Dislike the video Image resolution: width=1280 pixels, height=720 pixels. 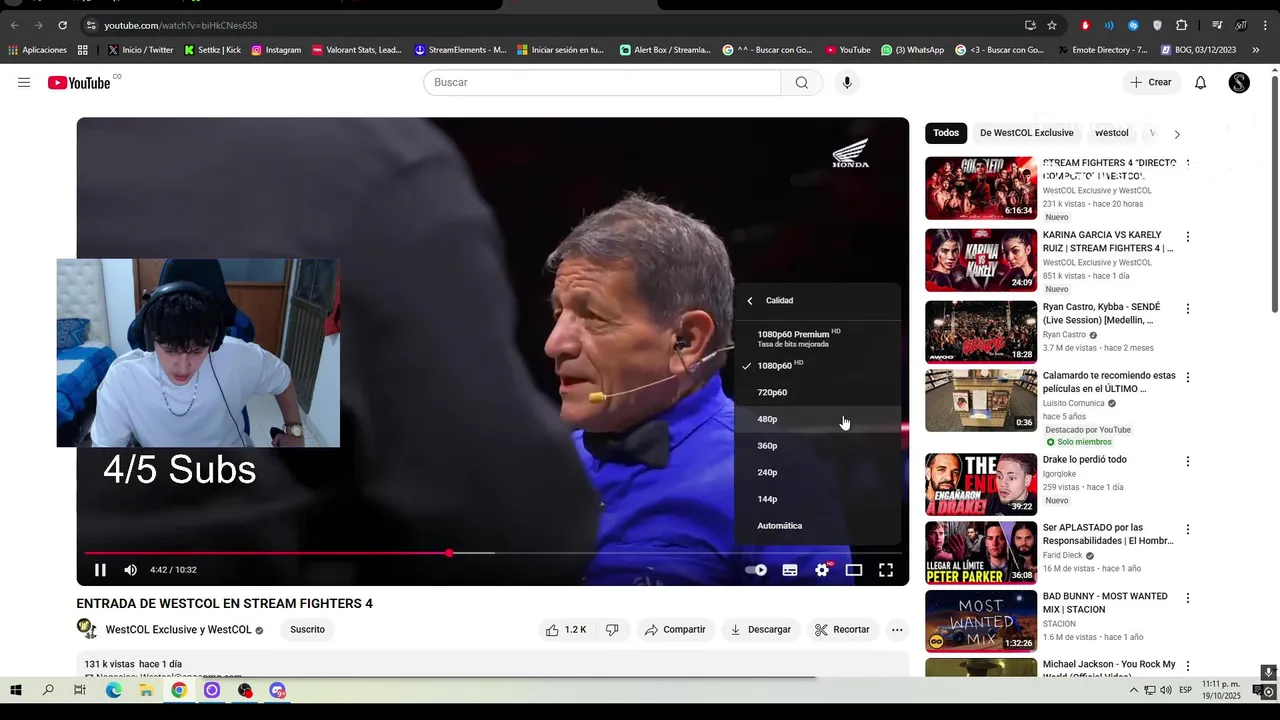point(612,630)
